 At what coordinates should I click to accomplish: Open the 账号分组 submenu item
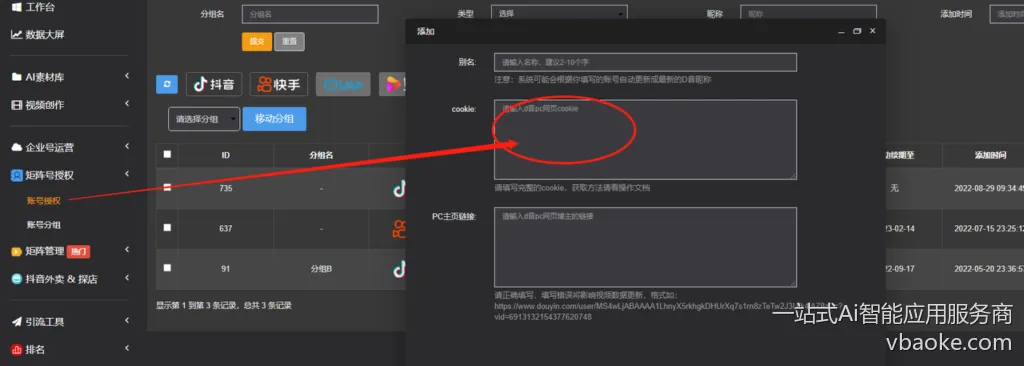click(x=44, y=225)
